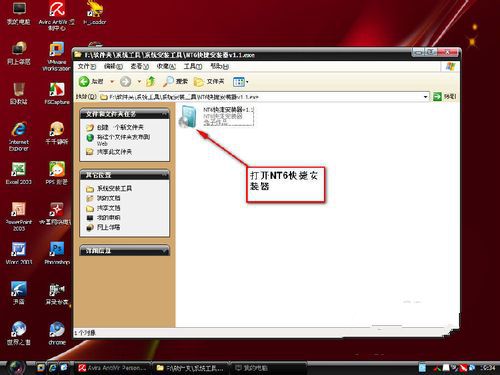Open the File menu
The width and height of the screenshot is (500, 375).
pyautogui.click(x=87, y=66)
